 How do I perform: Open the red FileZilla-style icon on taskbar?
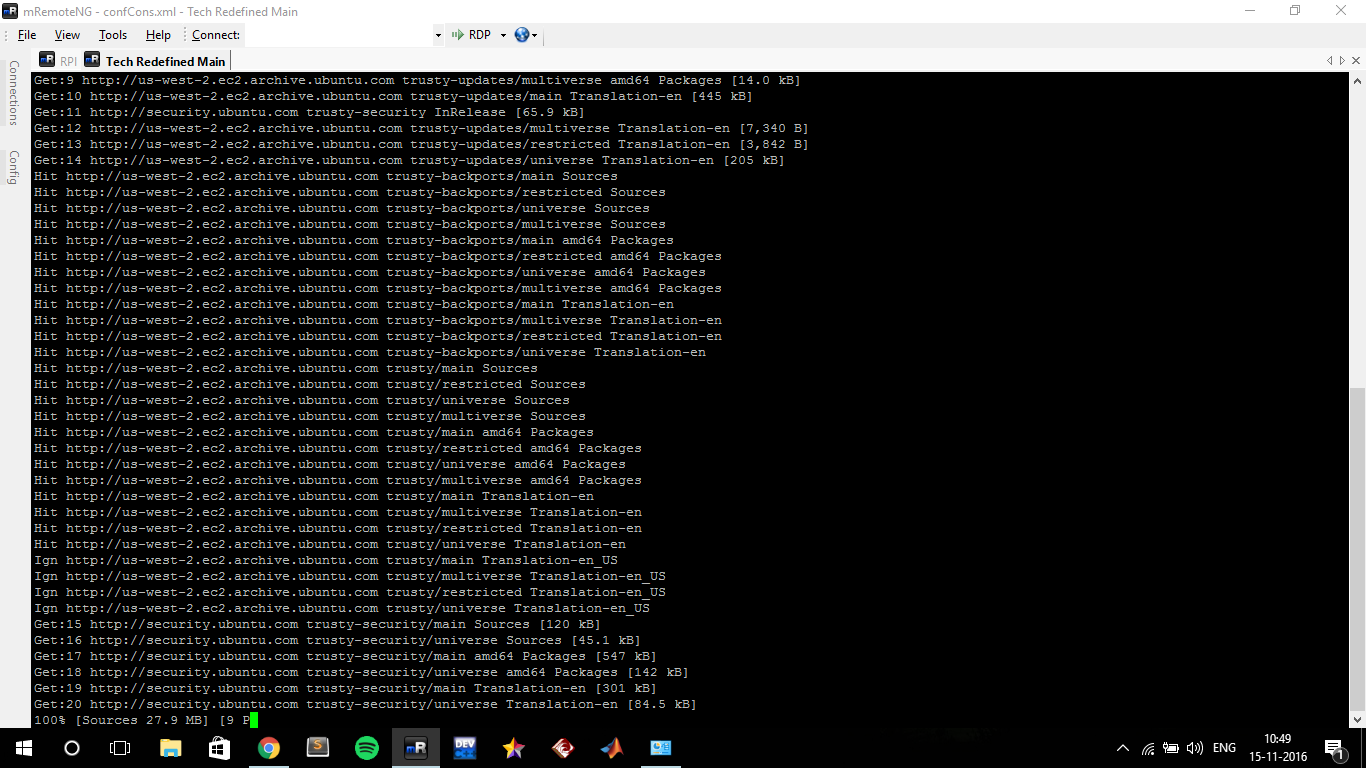click(563, 748)
